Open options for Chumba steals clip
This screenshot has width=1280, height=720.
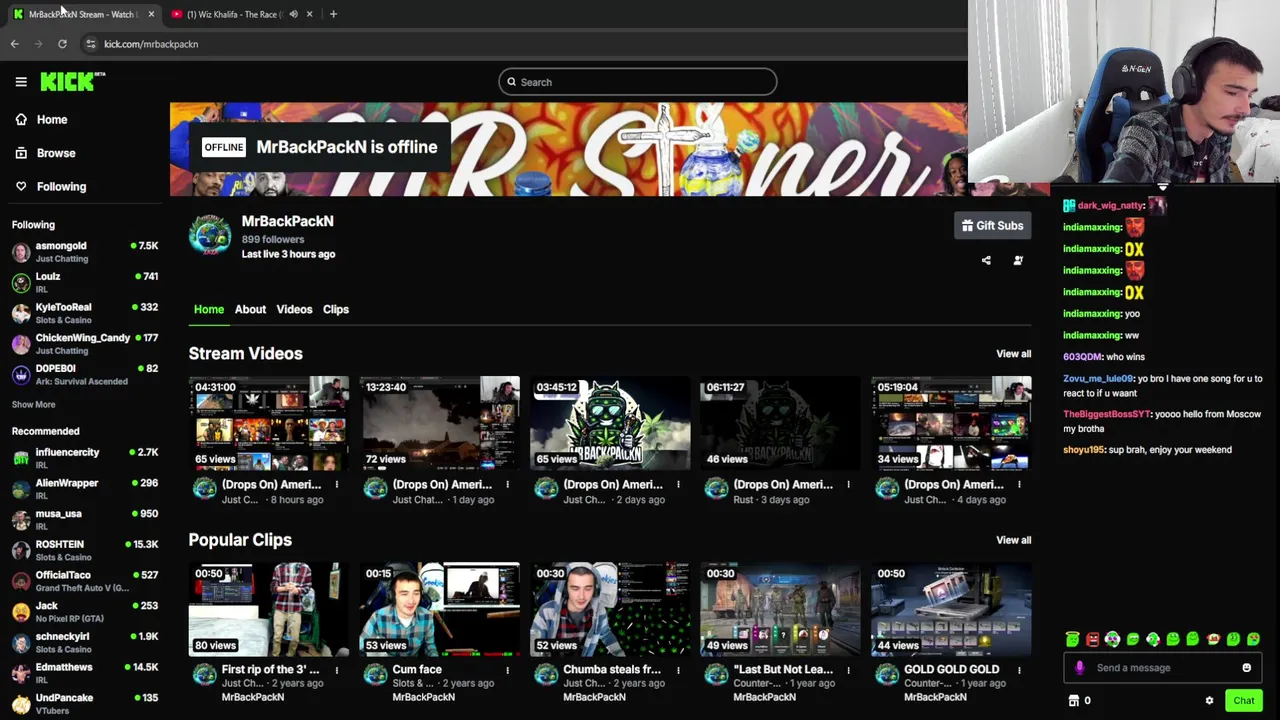coord(678,670)
